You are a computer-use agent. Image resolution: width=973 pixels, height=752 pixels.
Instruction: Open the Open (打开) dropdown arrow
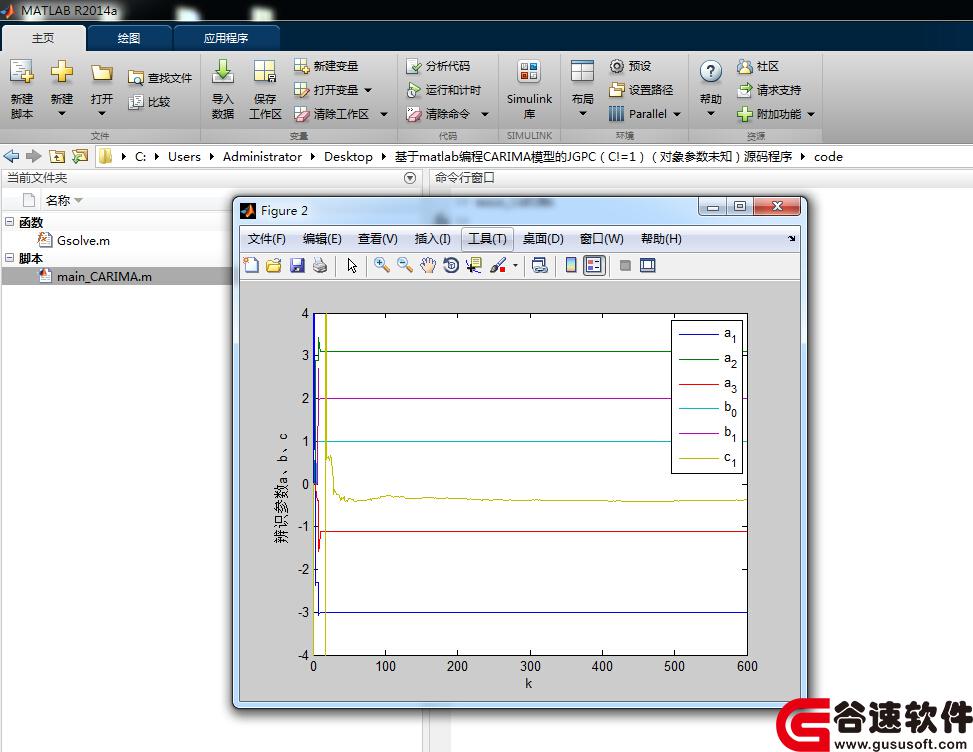pyautogui.click(x=102, y=114)
